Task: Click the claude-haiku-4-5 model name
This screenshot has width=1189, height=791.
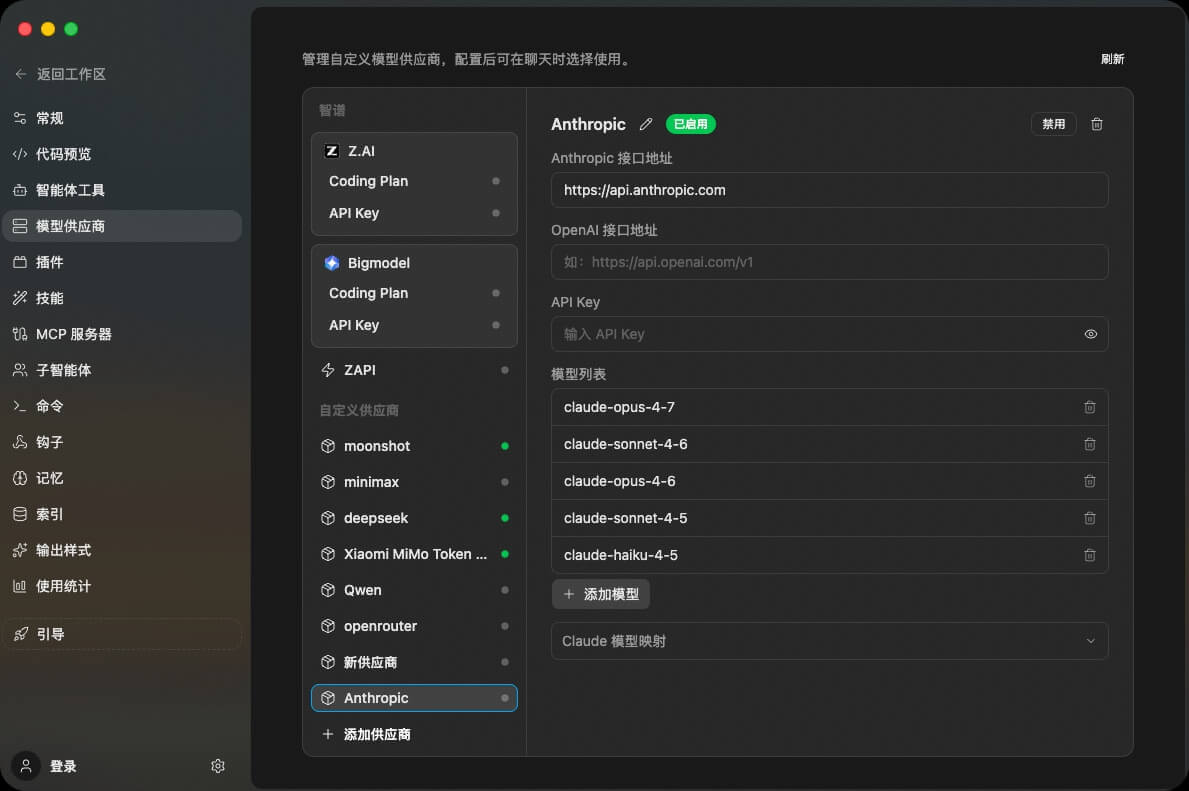Action: pyautogui.click(x=620, y=555)
